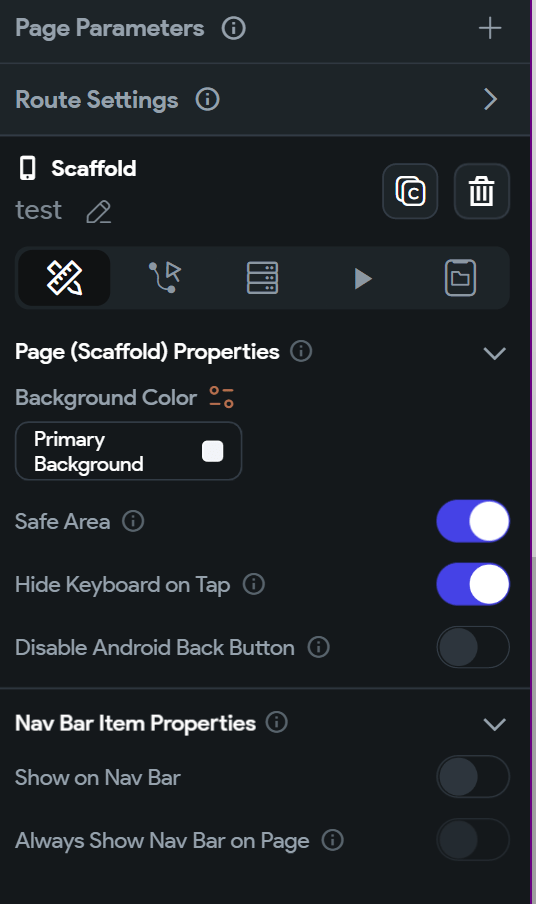This screenshot has width=536, height=904.
Task: Click Primary Background color swatch
Action: [213, 451]
